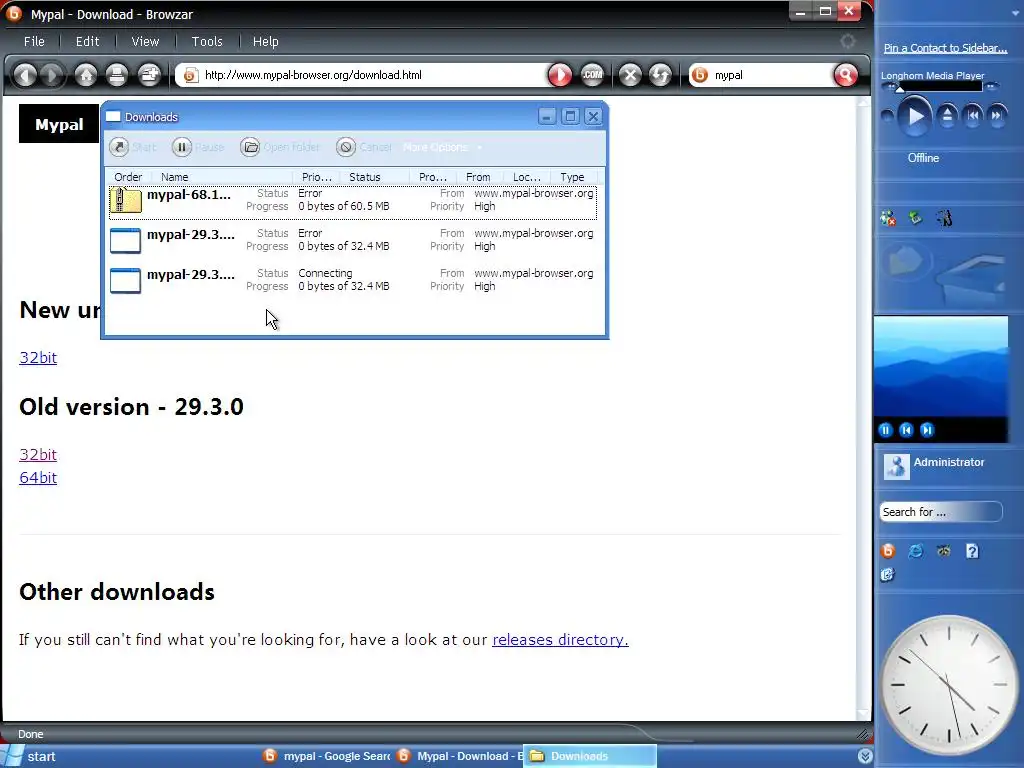Click the small round button left of Play
The image size is (1024, 768).
887,116
